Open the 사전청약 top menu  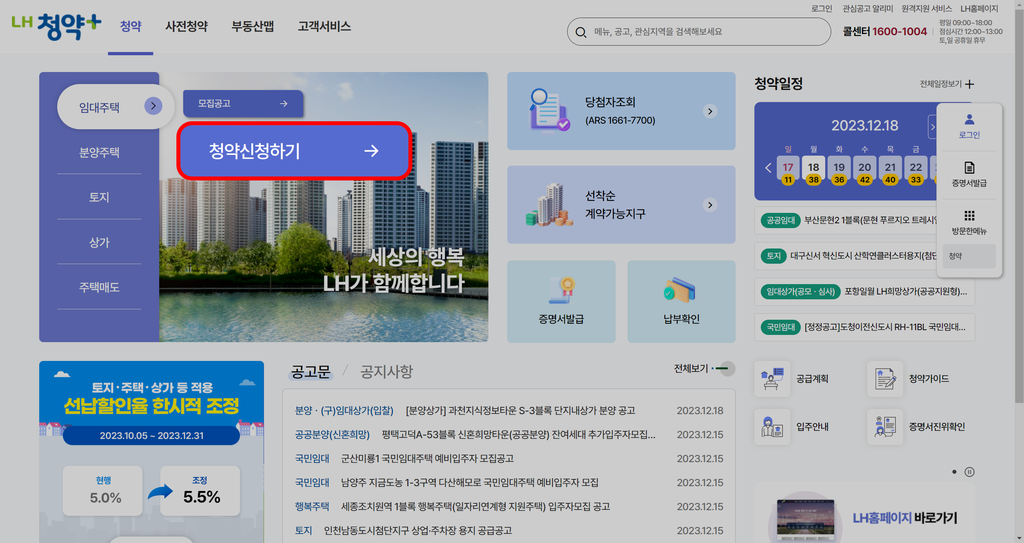click(186, 27)
